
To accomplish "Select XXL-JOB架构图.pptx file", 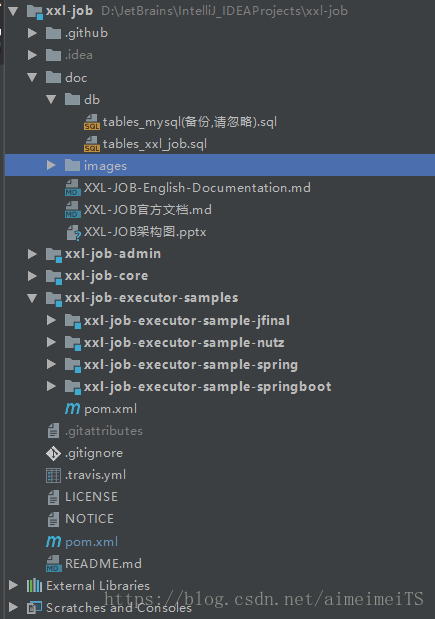I will coord(145,232).
